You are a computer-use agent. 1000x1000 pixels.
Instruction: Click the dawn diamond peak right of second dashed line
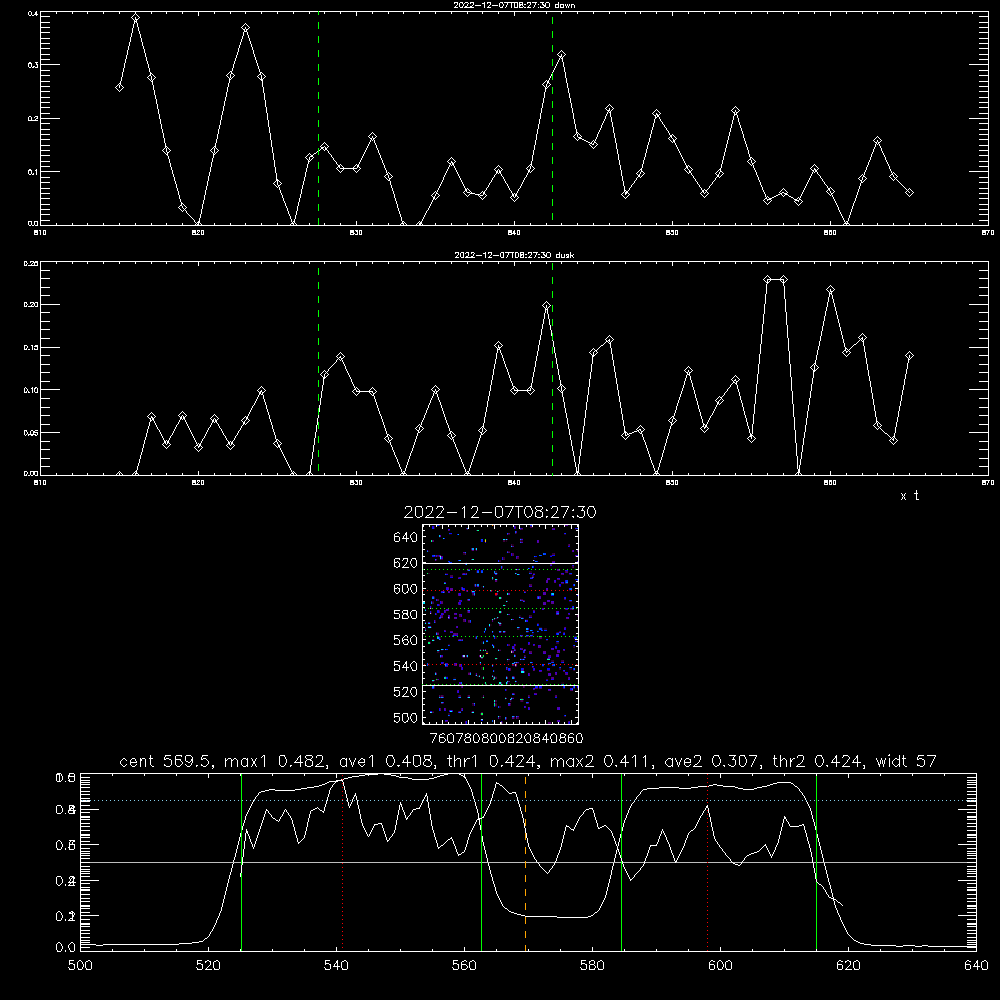click(561, 55)
